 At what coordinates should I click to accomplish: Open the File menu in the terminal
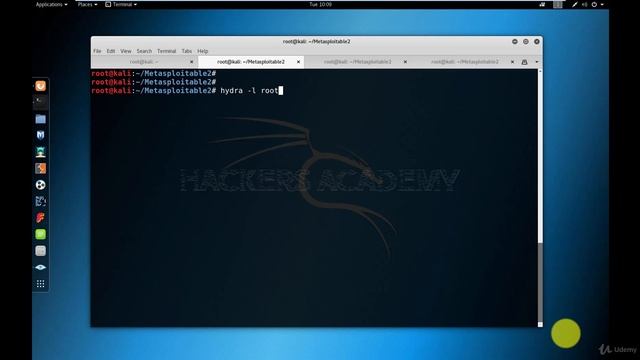(x=97, y=51)
